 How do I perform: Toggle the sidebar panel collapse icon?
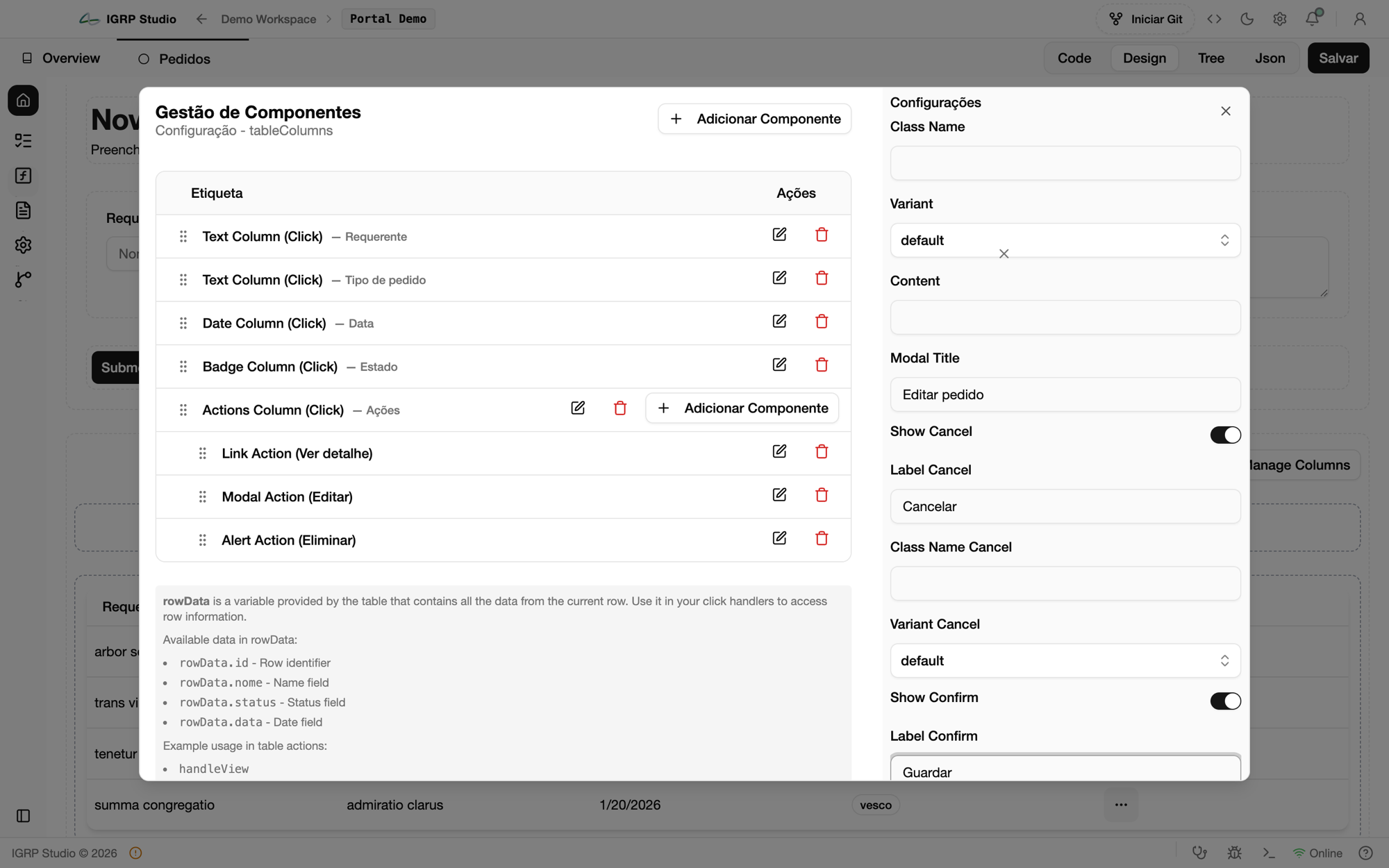pyautogui.click(x=23, y=816)
